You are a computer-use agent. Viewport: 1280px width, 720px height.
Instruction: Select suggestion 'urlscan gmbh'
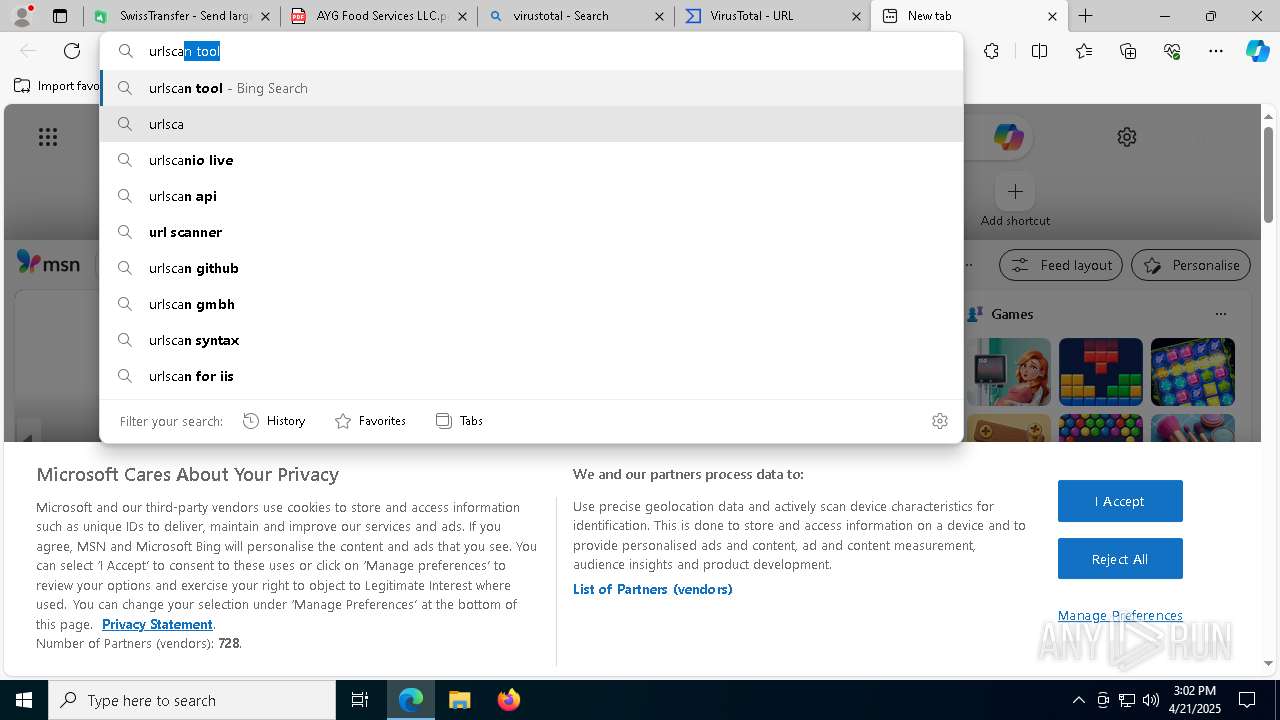tap(531, 304)
